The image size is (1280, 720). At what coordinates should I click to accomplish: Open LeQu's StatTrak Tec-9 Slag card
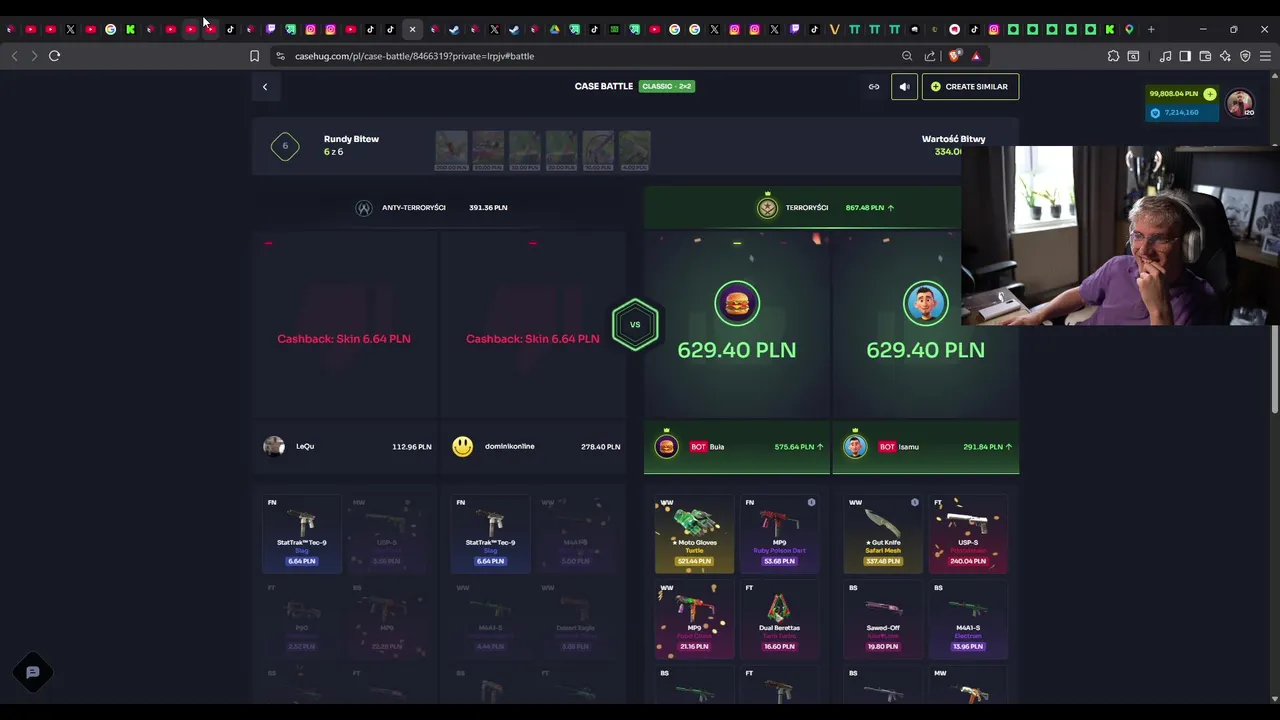[x=302, y=534]
